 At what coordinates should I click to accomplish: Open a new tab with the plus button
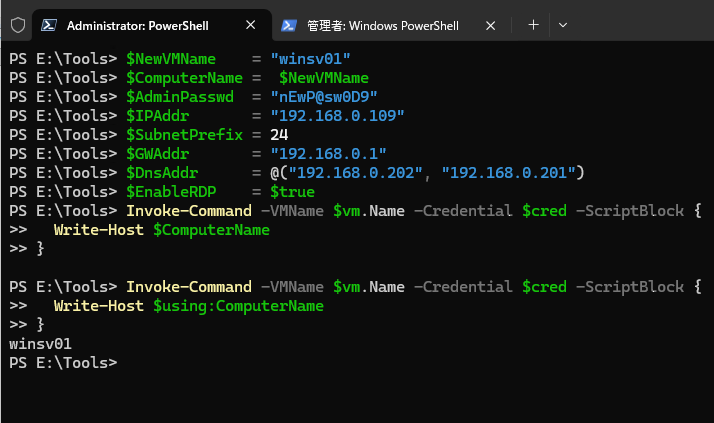[x=533, y=25]
